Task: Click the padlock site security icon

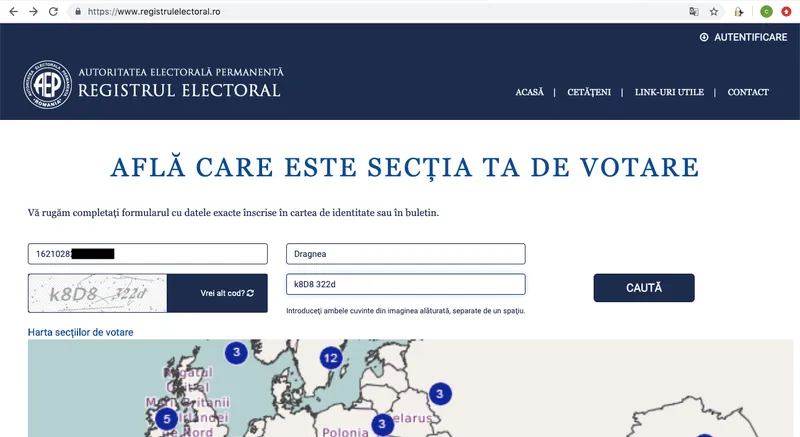Action: click(x=78, y=11)
